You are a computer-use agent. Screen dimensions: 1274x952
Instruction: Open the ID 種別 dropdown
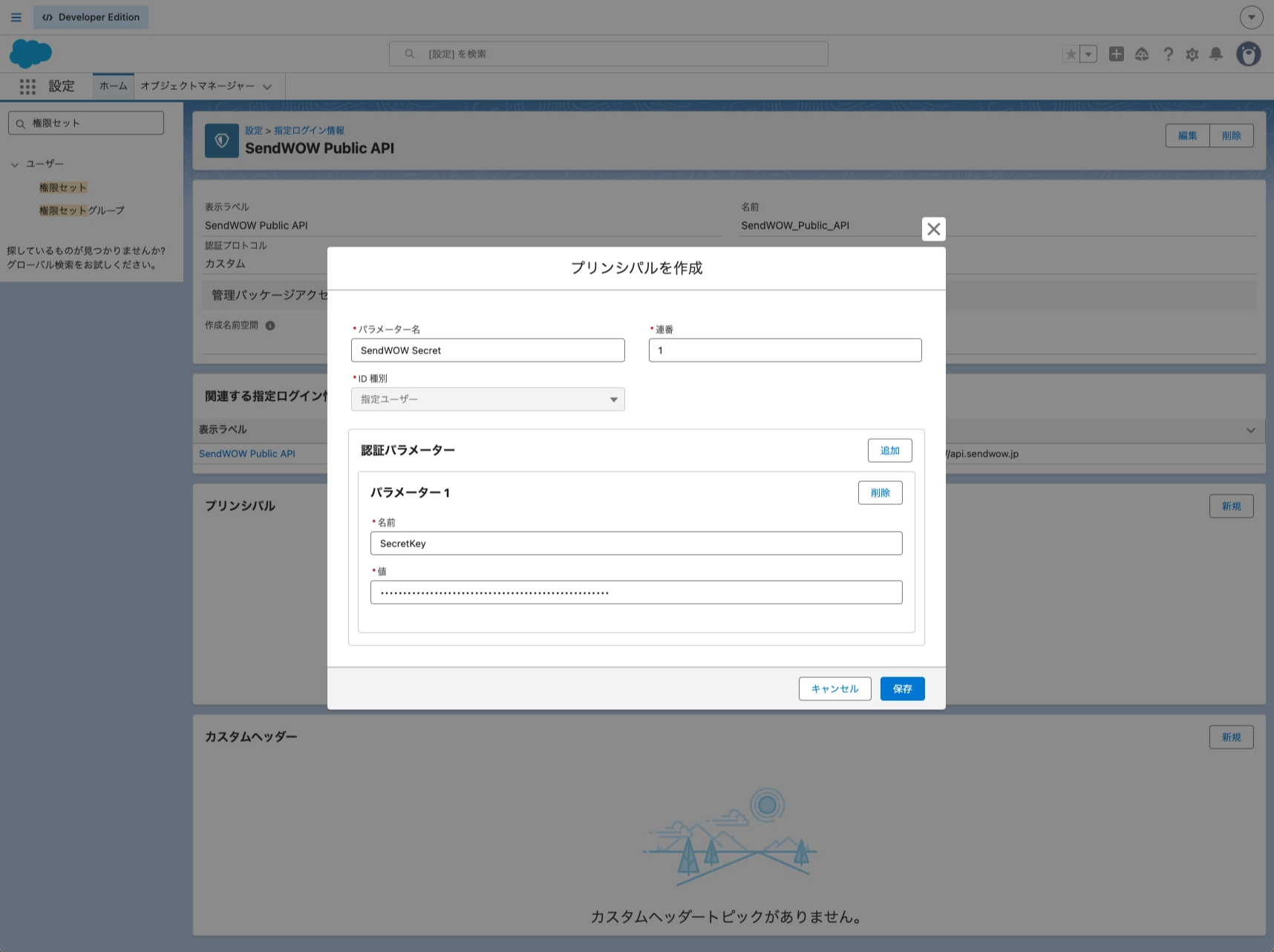488,400
